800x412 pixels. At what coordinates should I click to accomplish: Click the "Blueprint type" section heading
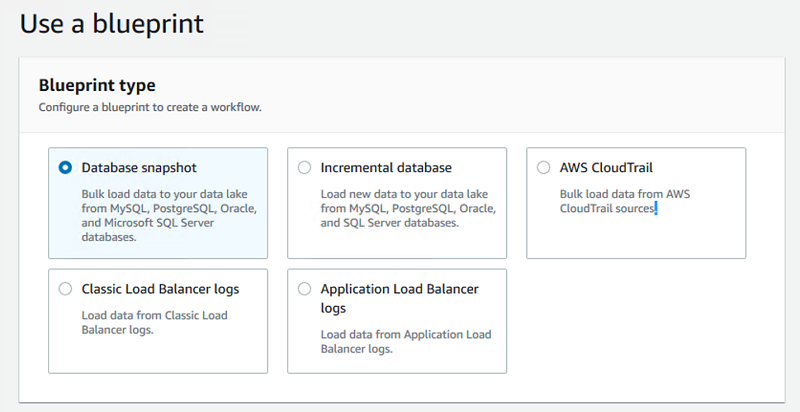pyautogui.click(x=97, y=86)
